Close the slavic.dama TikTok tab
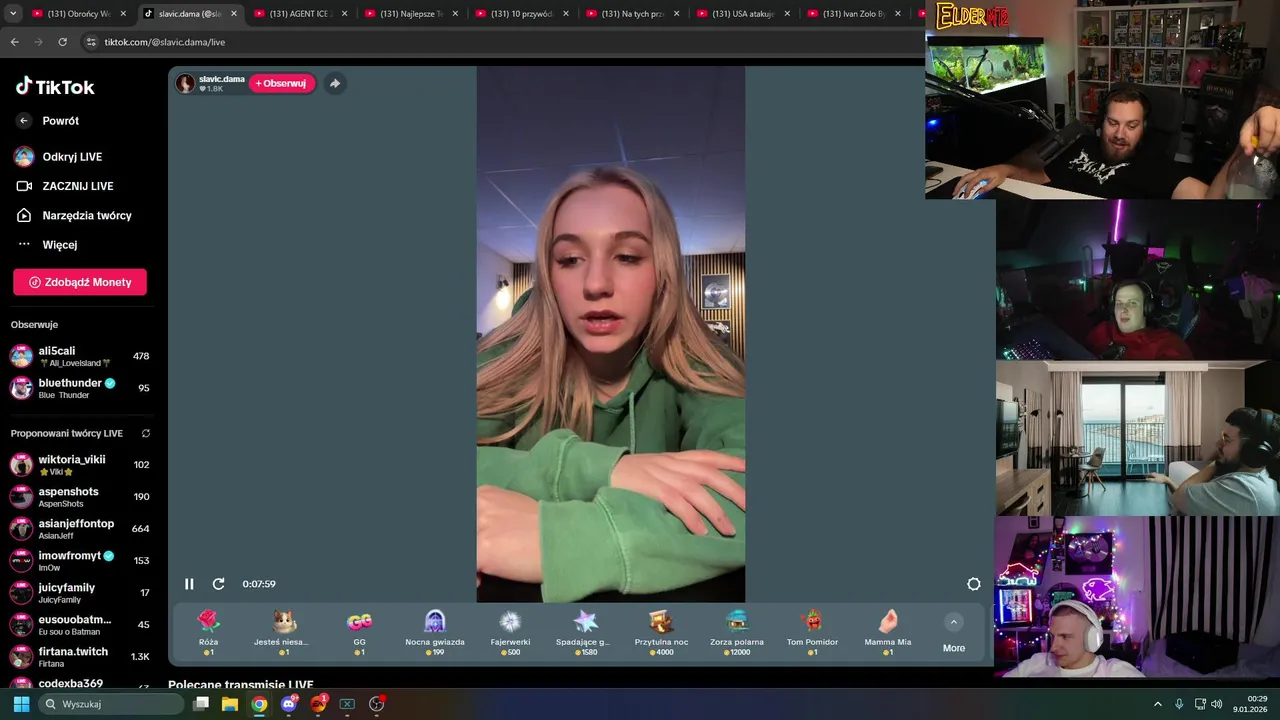The width and height of the screenshot is (1280, 720). [234, 14]
